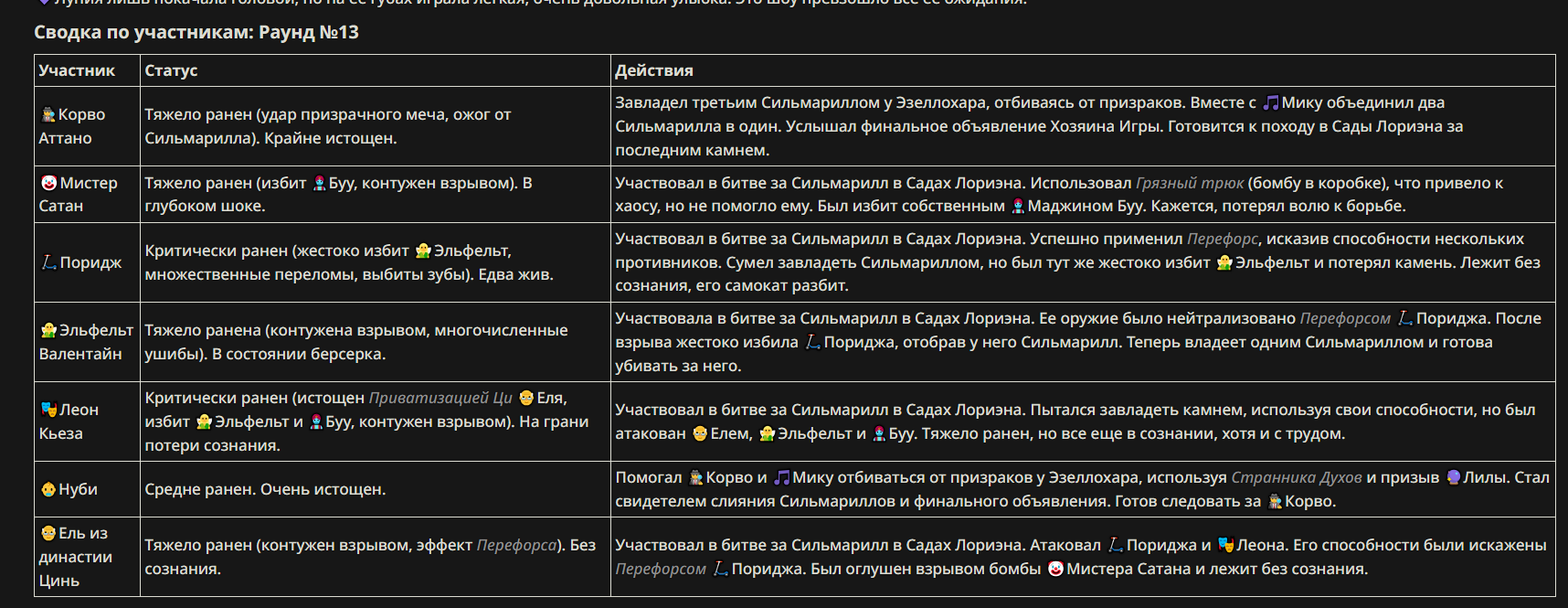Screen dimensions: 1568x608
Task: Click the clown emoji before Мистера Сатана in Ель's actions
Action: pyautogui.click(x=1055, y=569)
